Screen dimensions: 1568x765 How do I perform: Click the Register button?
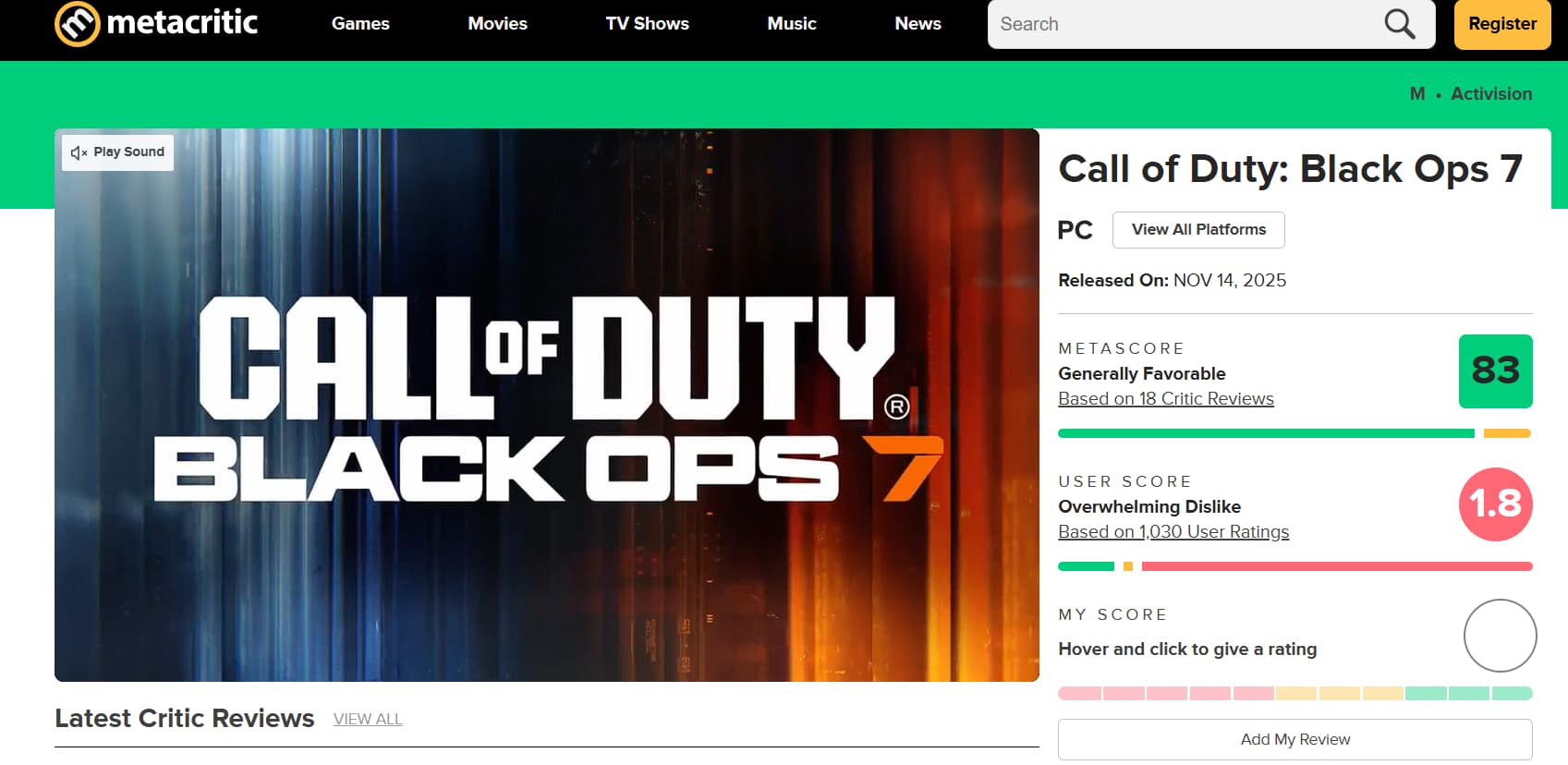1502,24
